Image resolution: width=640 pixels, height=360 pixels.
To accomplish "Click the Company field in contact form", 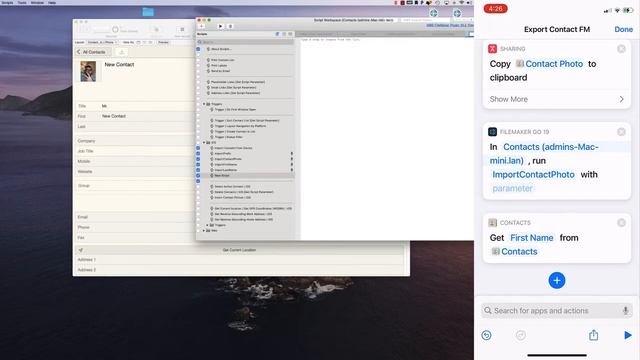I will tap(146, 141).
